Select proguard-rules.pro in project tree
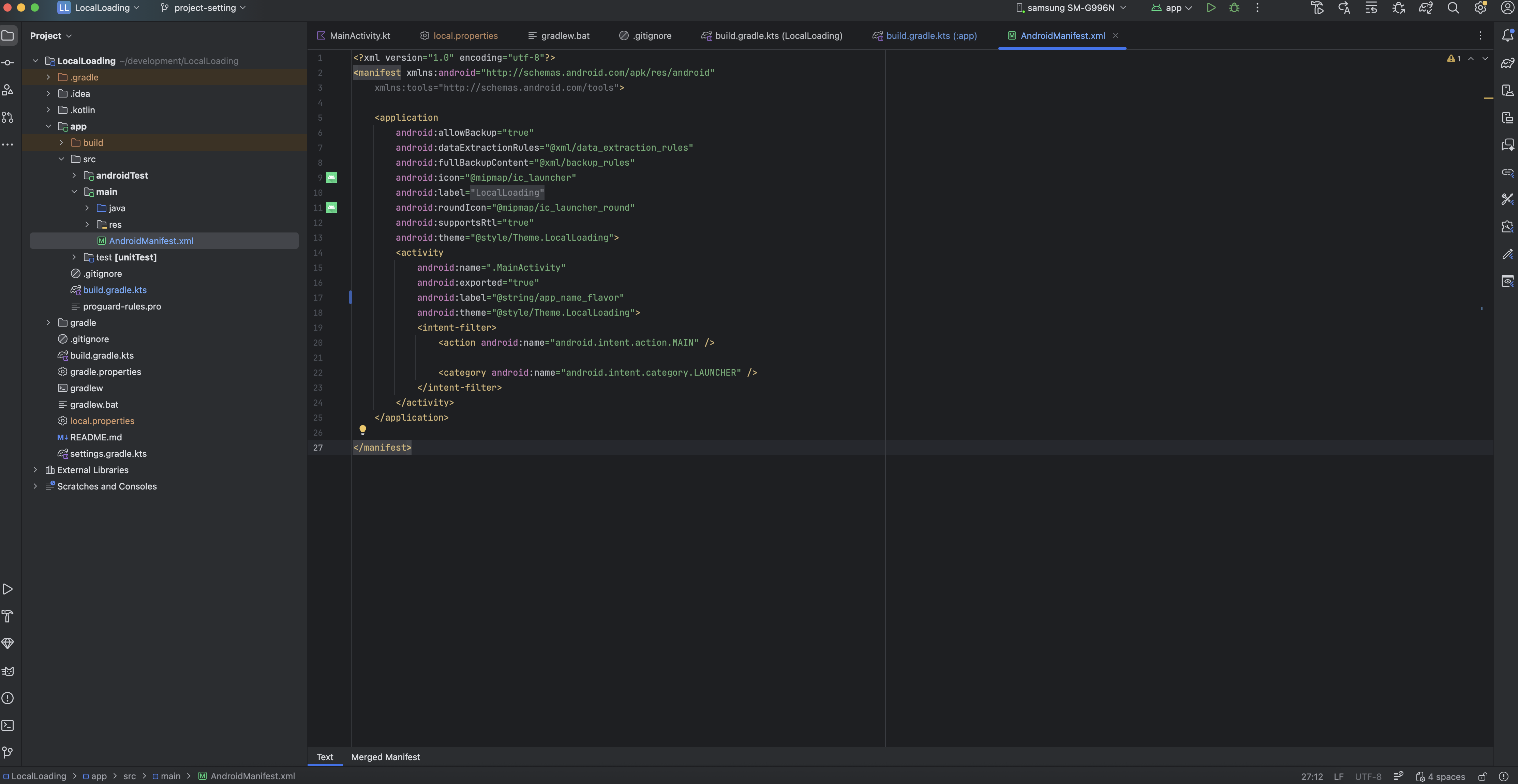 122,306
